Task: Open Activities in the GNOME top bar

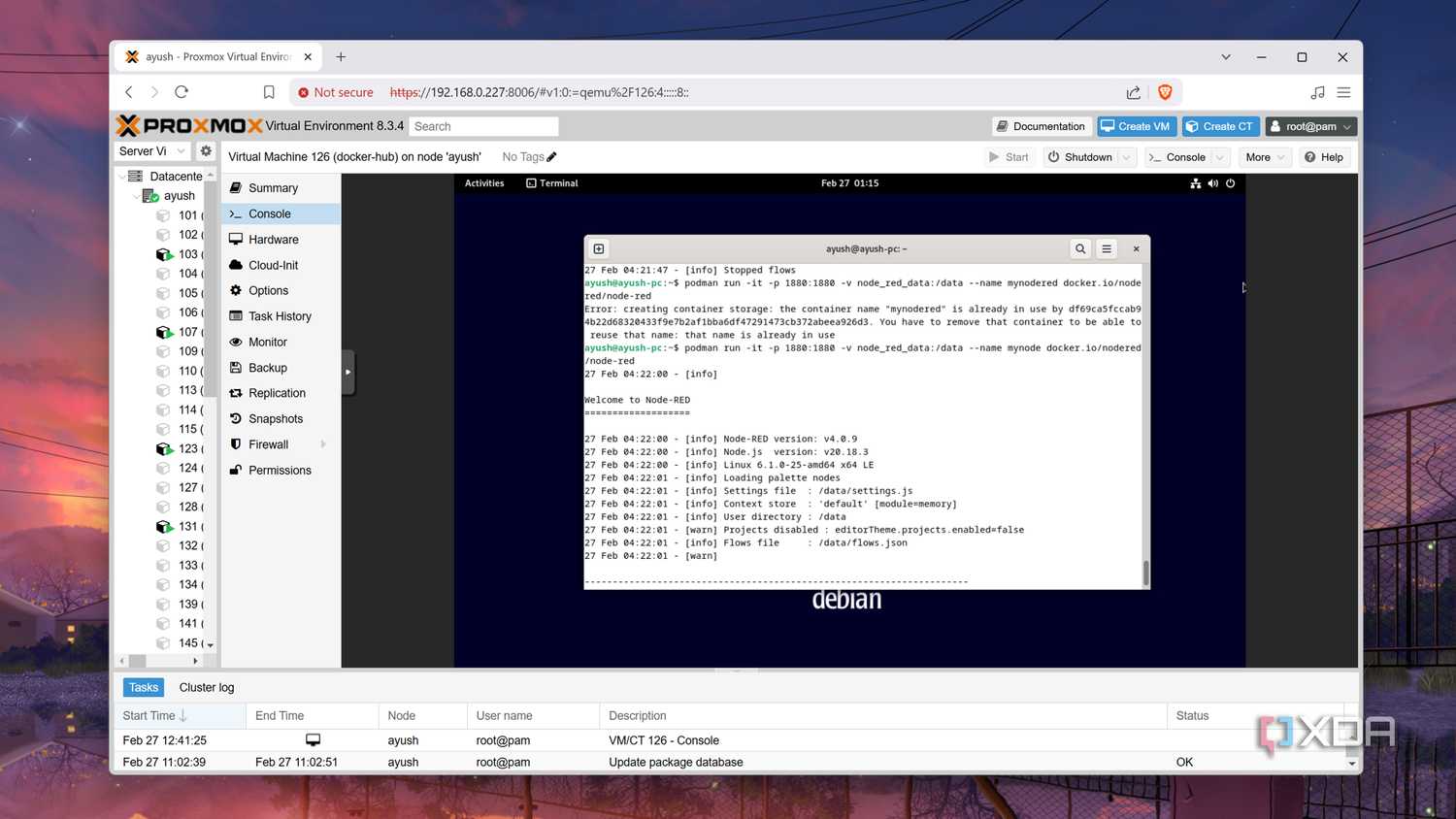Action: pyautogui.click(x=484, y=183)
